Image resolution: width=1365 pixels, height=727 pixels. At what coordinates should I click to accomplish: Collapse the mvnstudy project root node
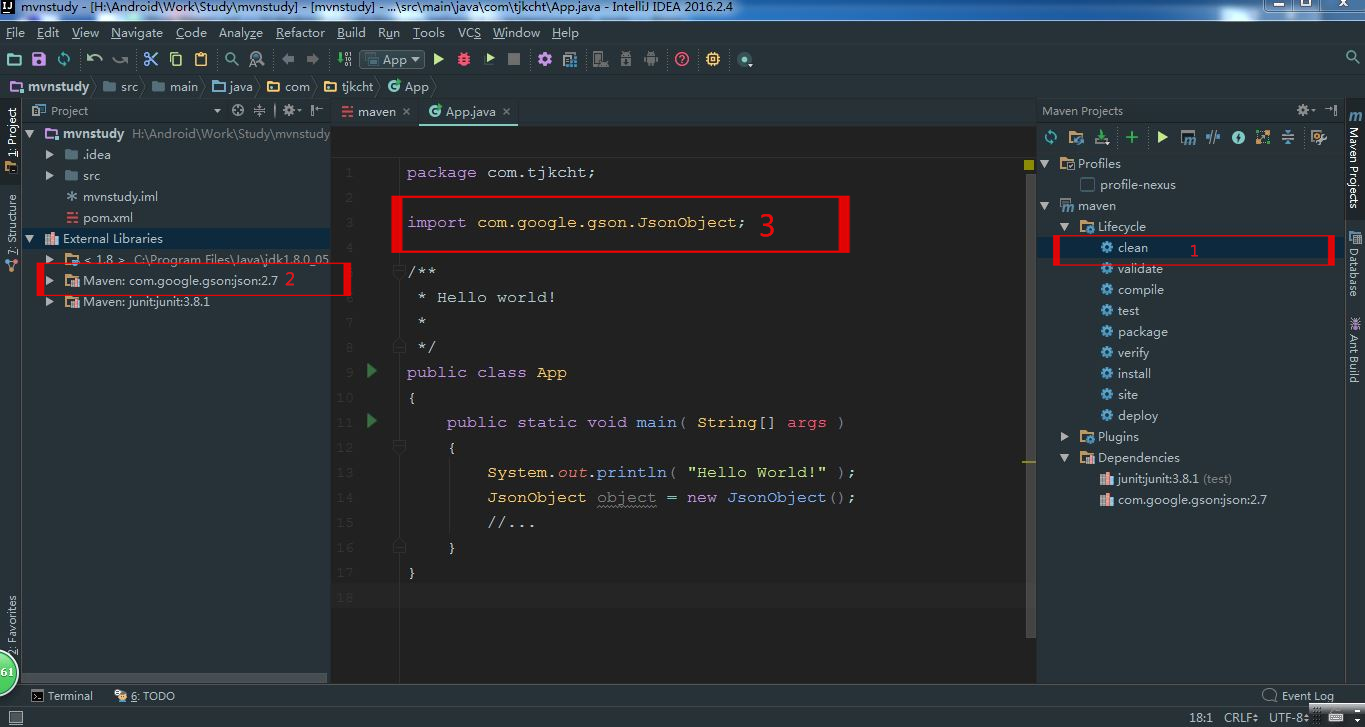click(x=30, y=134)
